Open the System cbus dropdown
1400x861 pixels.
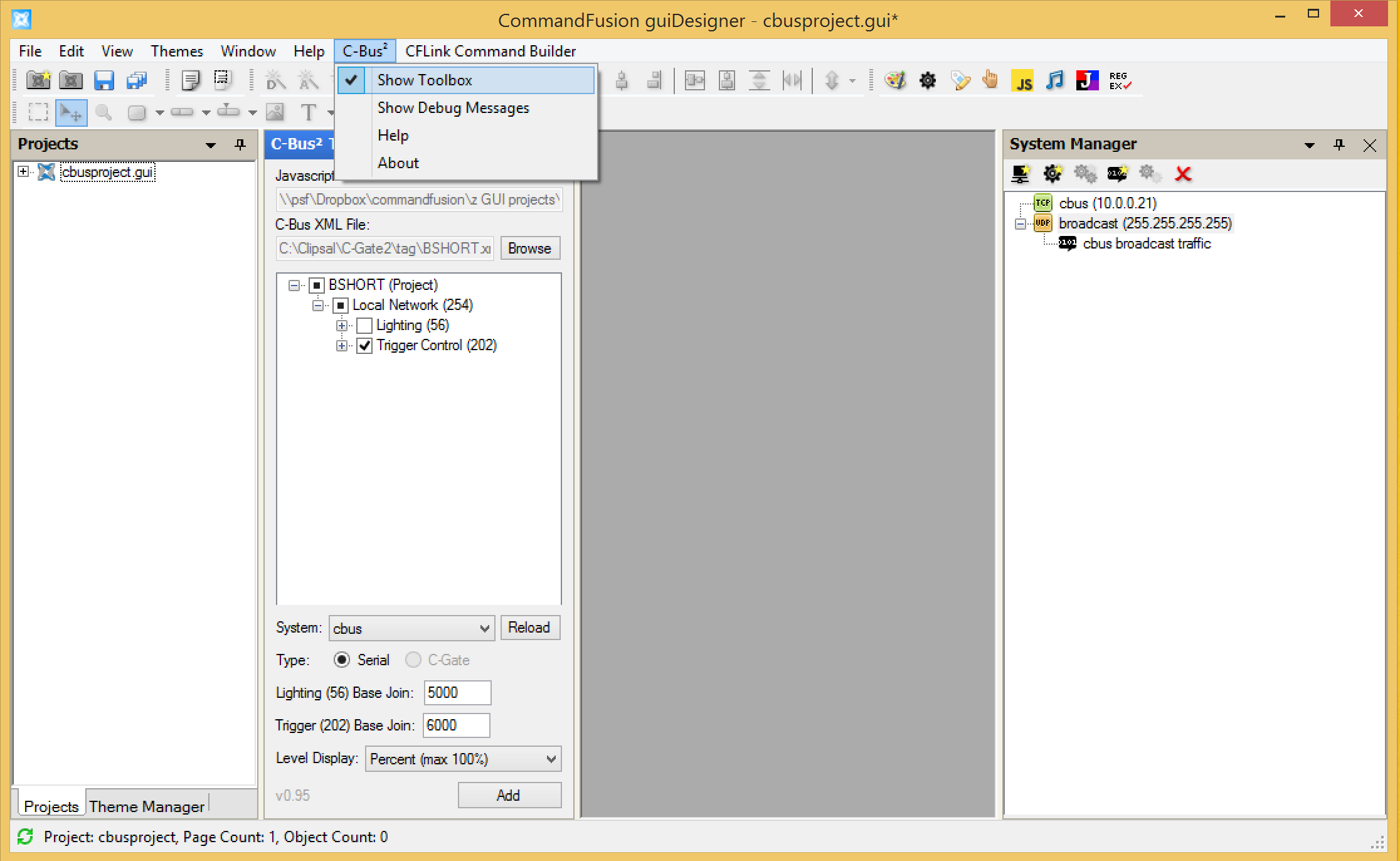pos(411,628)
